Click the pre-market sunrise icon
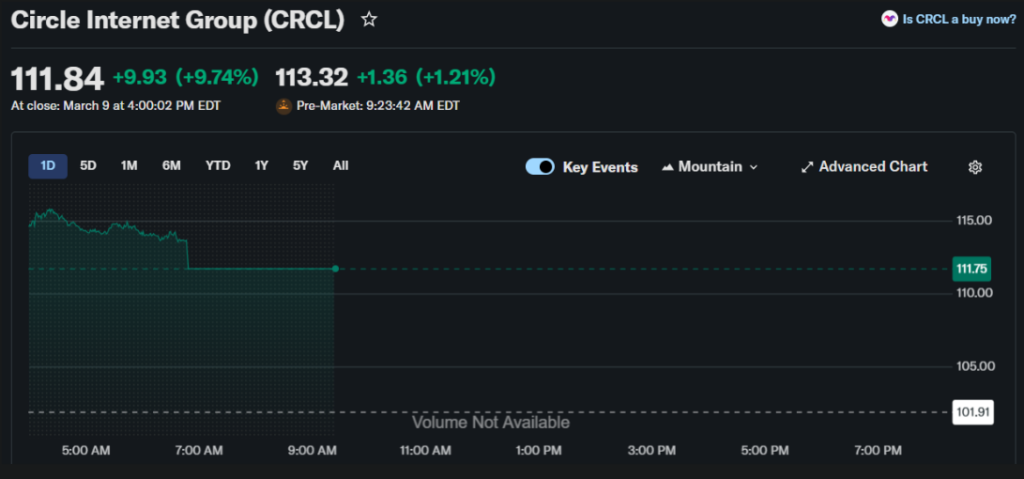The image size is (1024, 479). [284, 106]
